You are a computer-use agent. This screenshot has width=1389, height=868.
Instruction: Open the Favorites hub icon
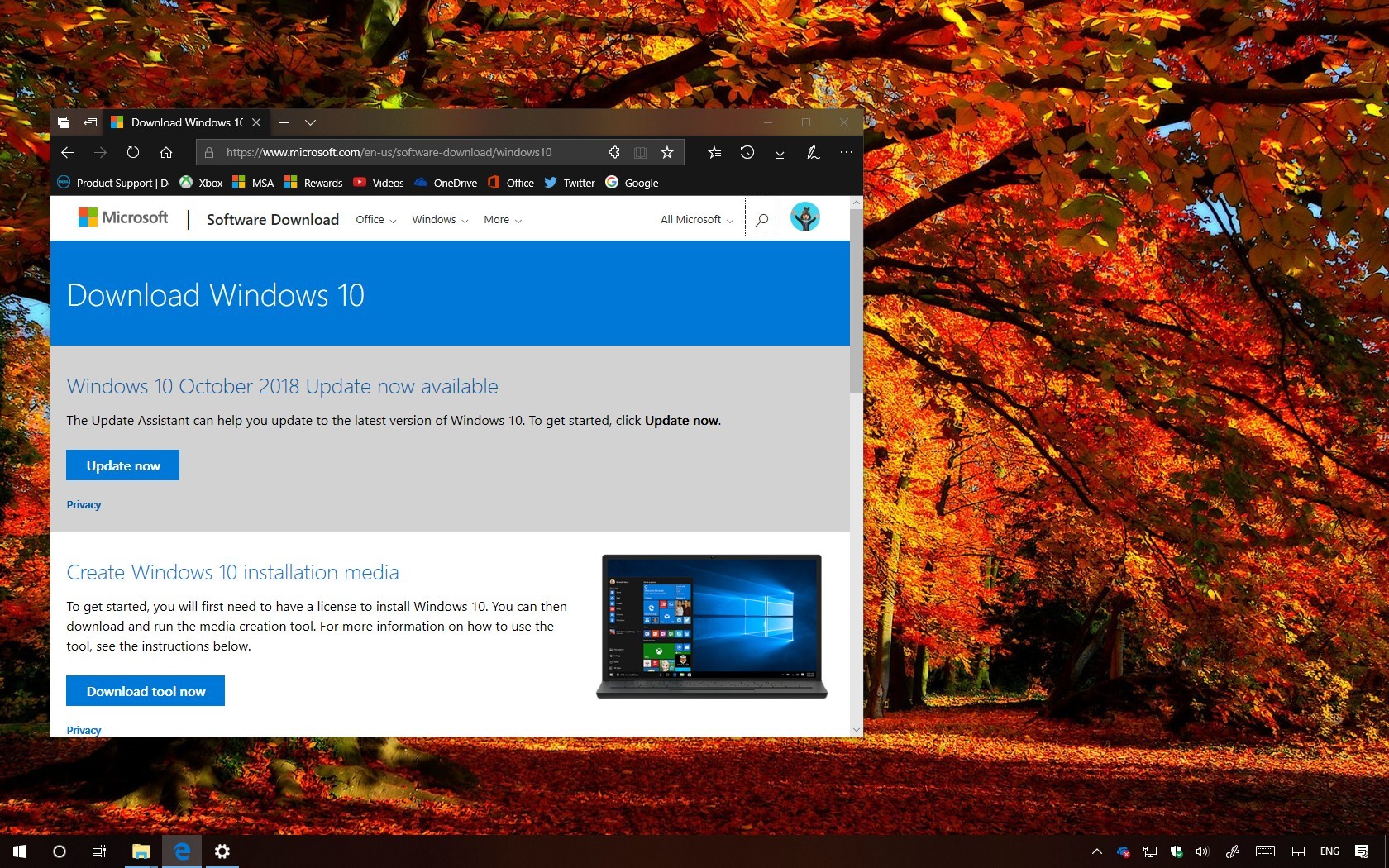(715, 152)
